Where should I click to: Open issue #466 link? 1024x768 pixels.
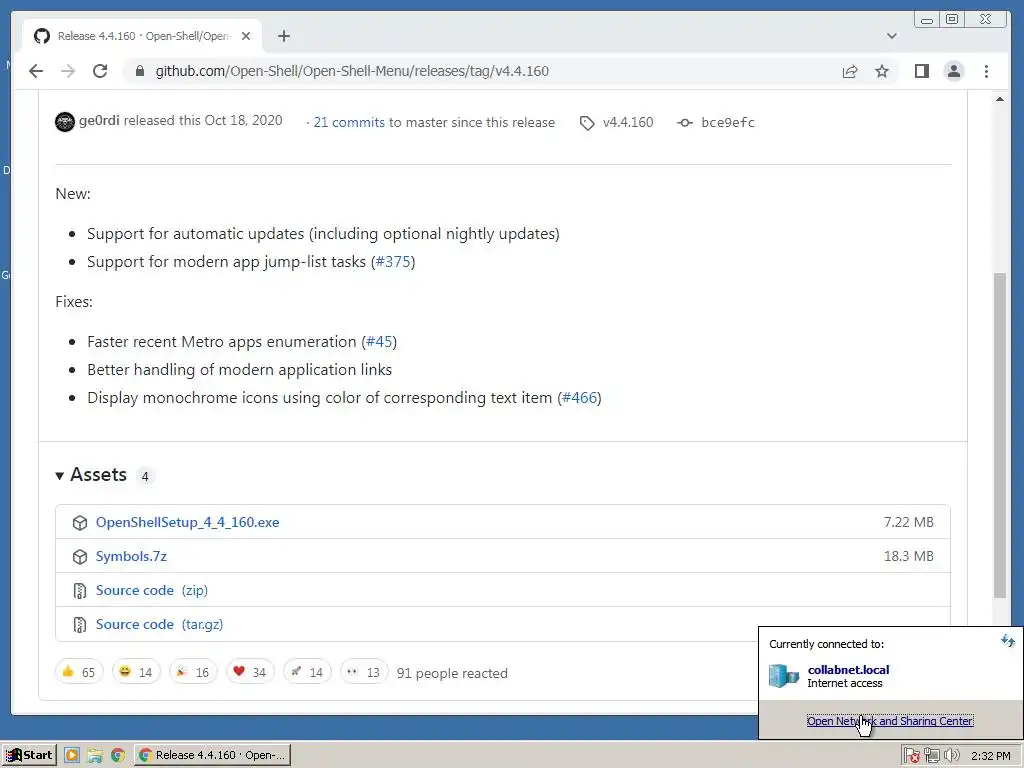point(579,398)
